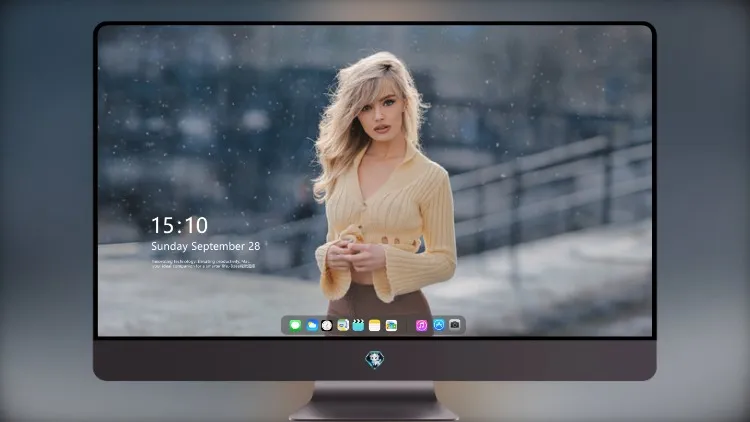Open the Camera app in dock
750x422 pixels.
point(455,325)
